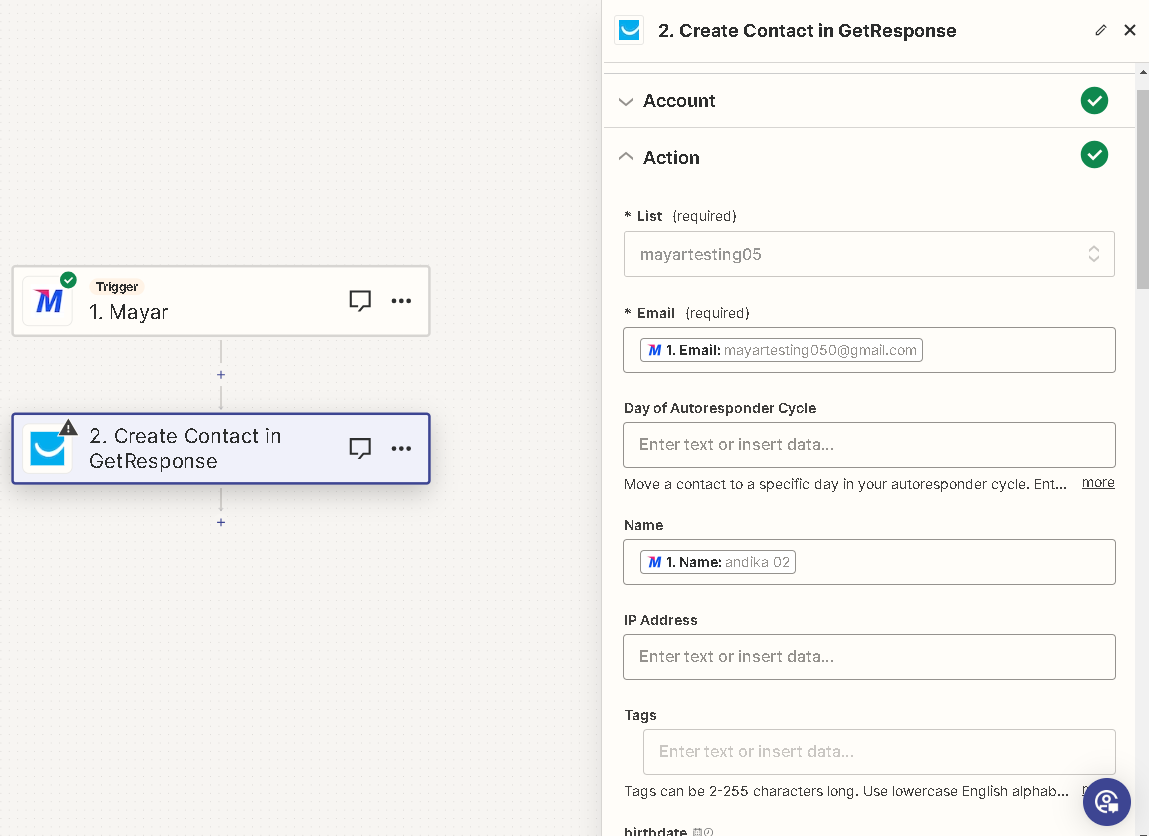Click the green check badge on Mayar
The image size is (1149, 836).
(x=68, y=280)
